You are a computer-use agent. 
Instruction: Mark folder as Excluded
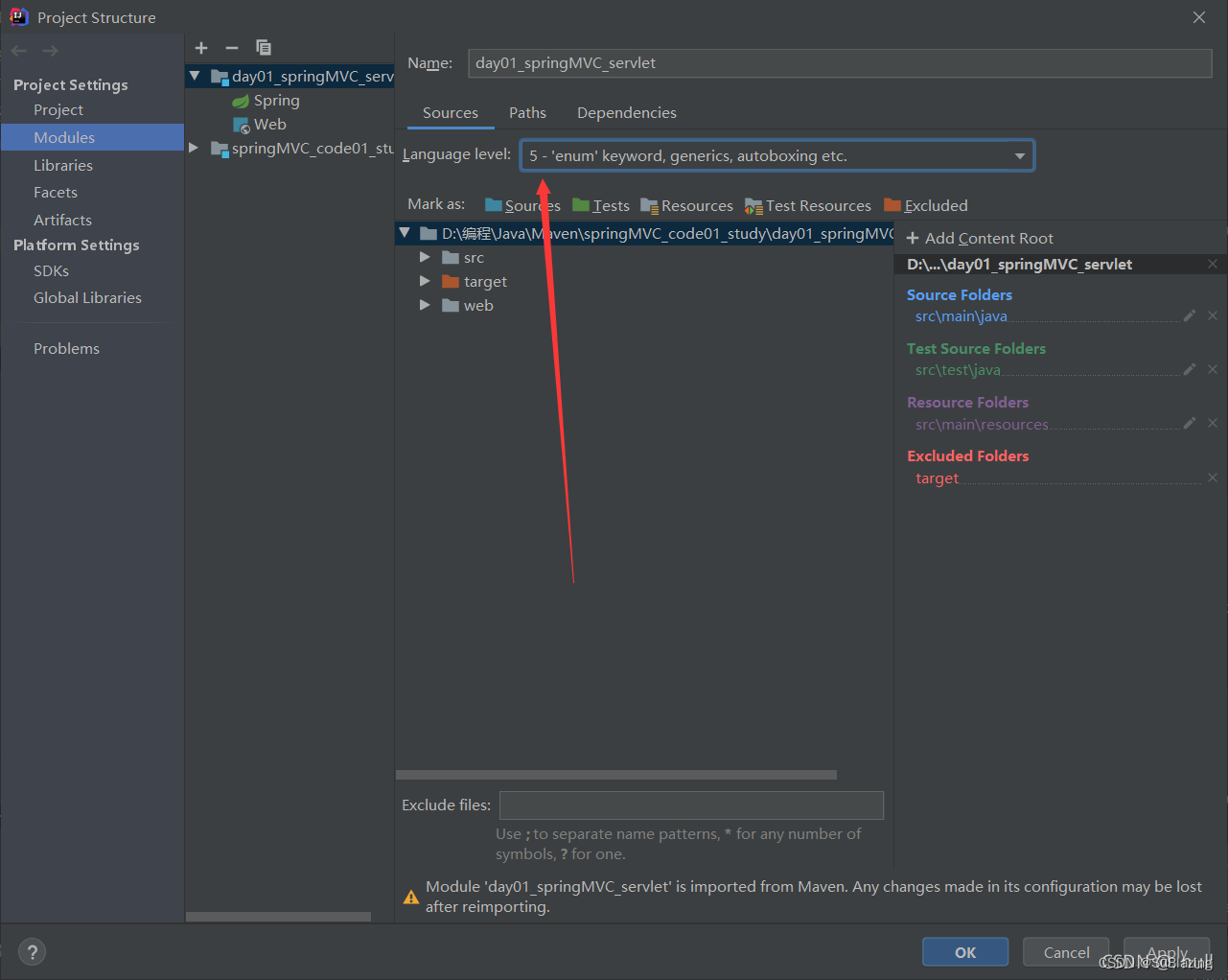click(926, 205)
